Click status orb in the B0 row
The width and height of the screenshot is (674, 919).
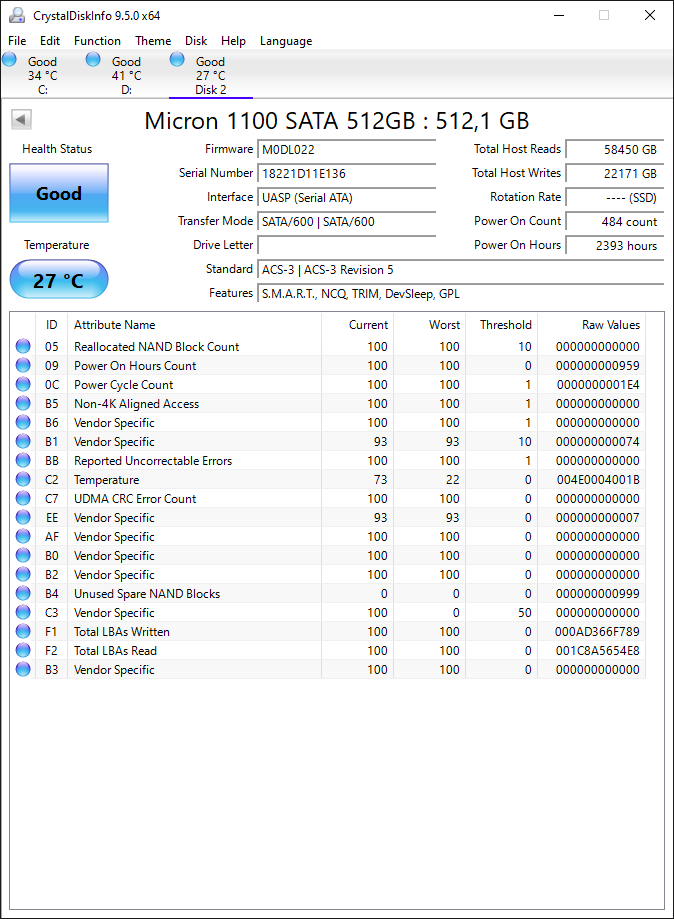23,555
